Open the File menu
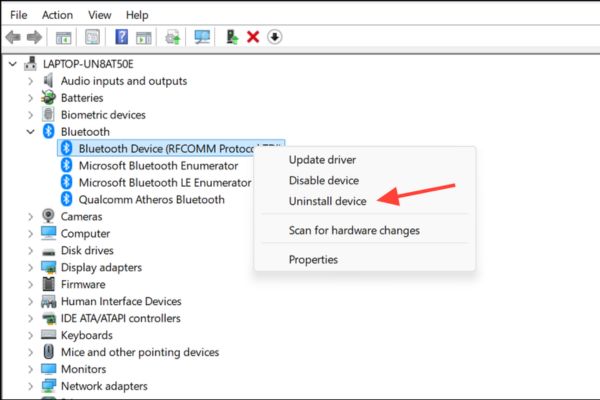600x400 pixels. click(x=18, y=15)
